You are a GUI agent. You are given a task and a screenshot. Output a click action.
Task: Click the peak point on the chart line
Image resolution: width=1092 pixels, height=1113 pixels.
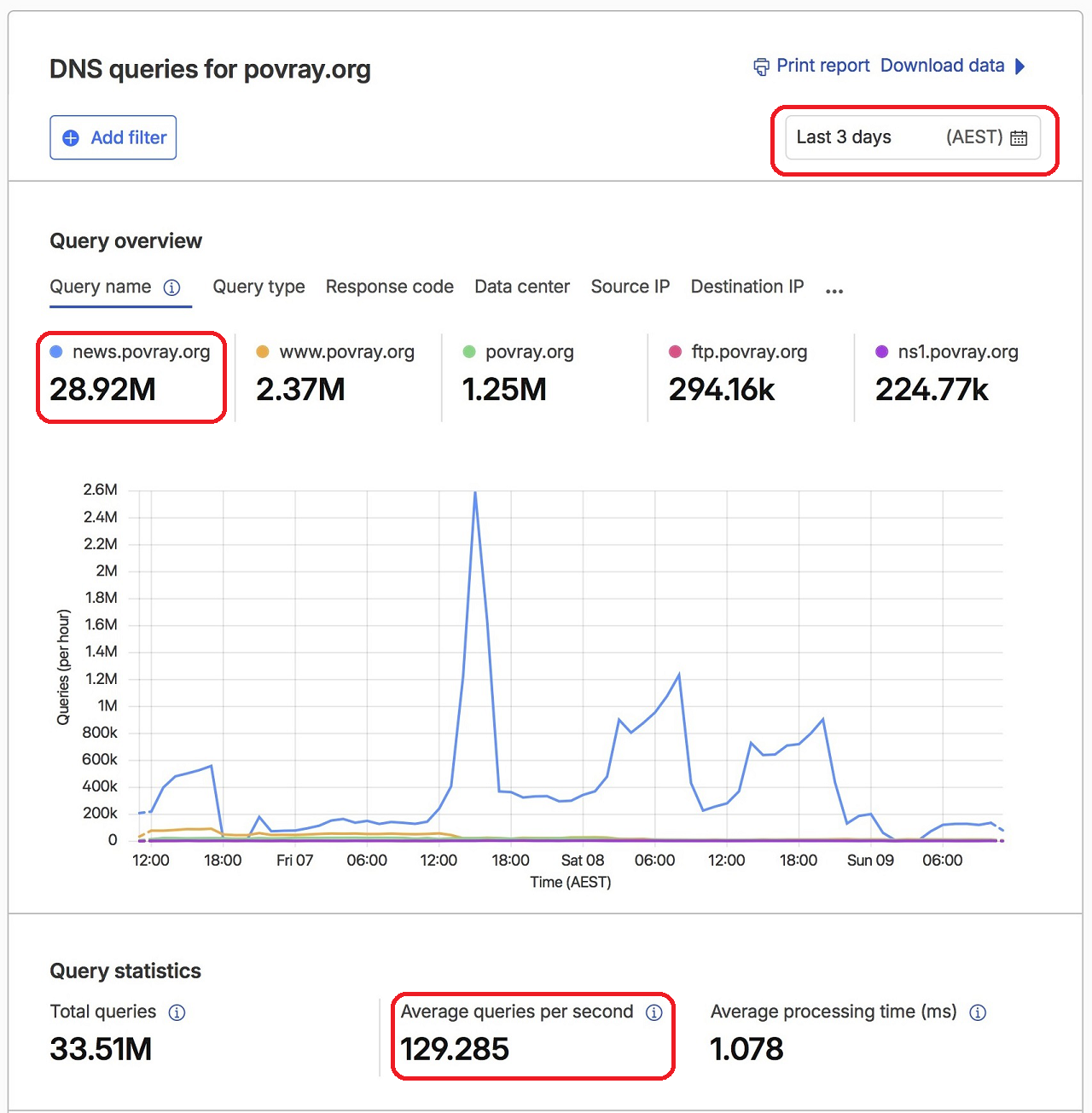[x=475, y=492]
